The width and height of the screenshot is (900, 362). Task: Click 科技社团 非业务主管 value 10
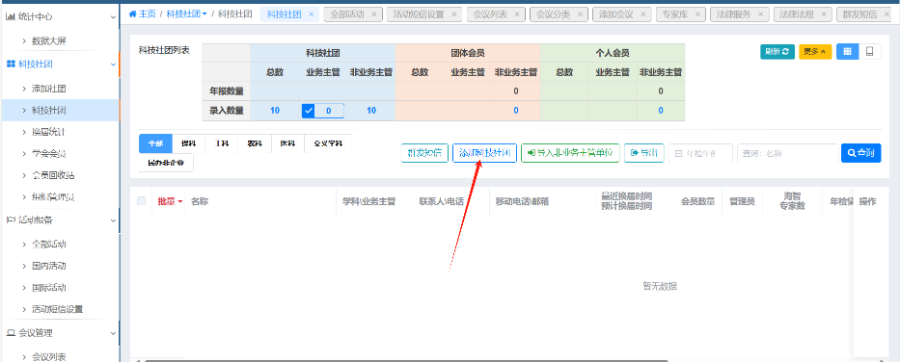tap(371, 111)
